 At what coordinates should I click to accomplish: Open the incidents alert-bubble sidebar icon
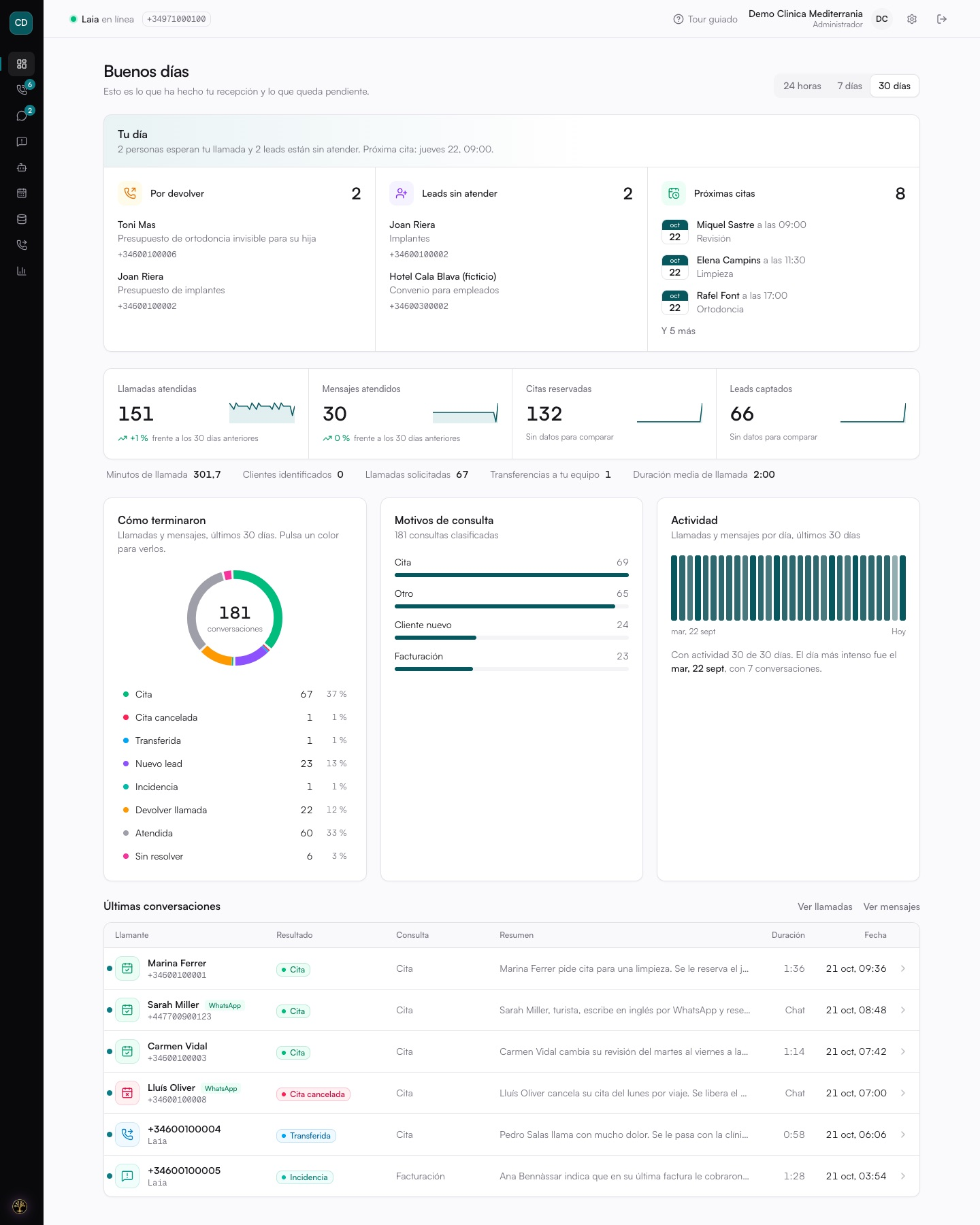(x=22, y=142)
